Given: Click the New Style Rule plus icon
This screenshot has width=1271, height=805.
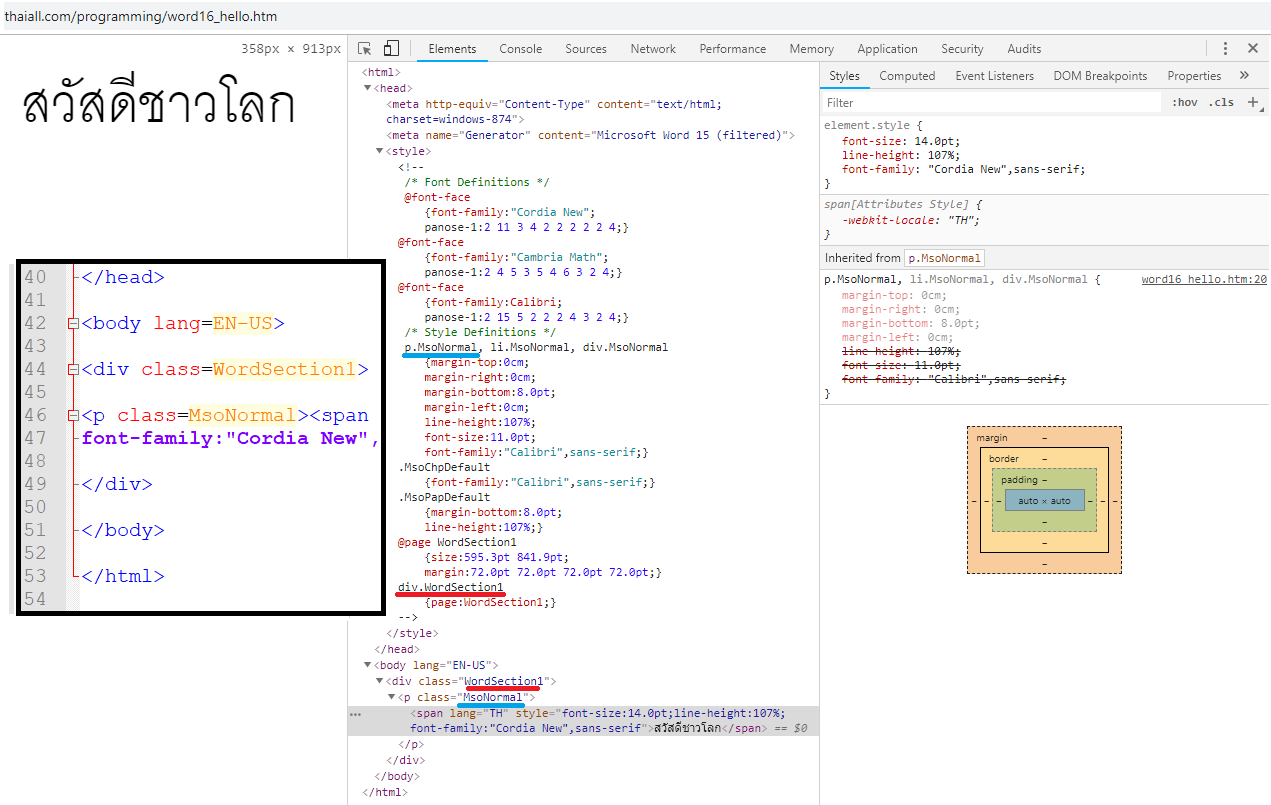Looking at the screenshot, I should click(1252, 102).
